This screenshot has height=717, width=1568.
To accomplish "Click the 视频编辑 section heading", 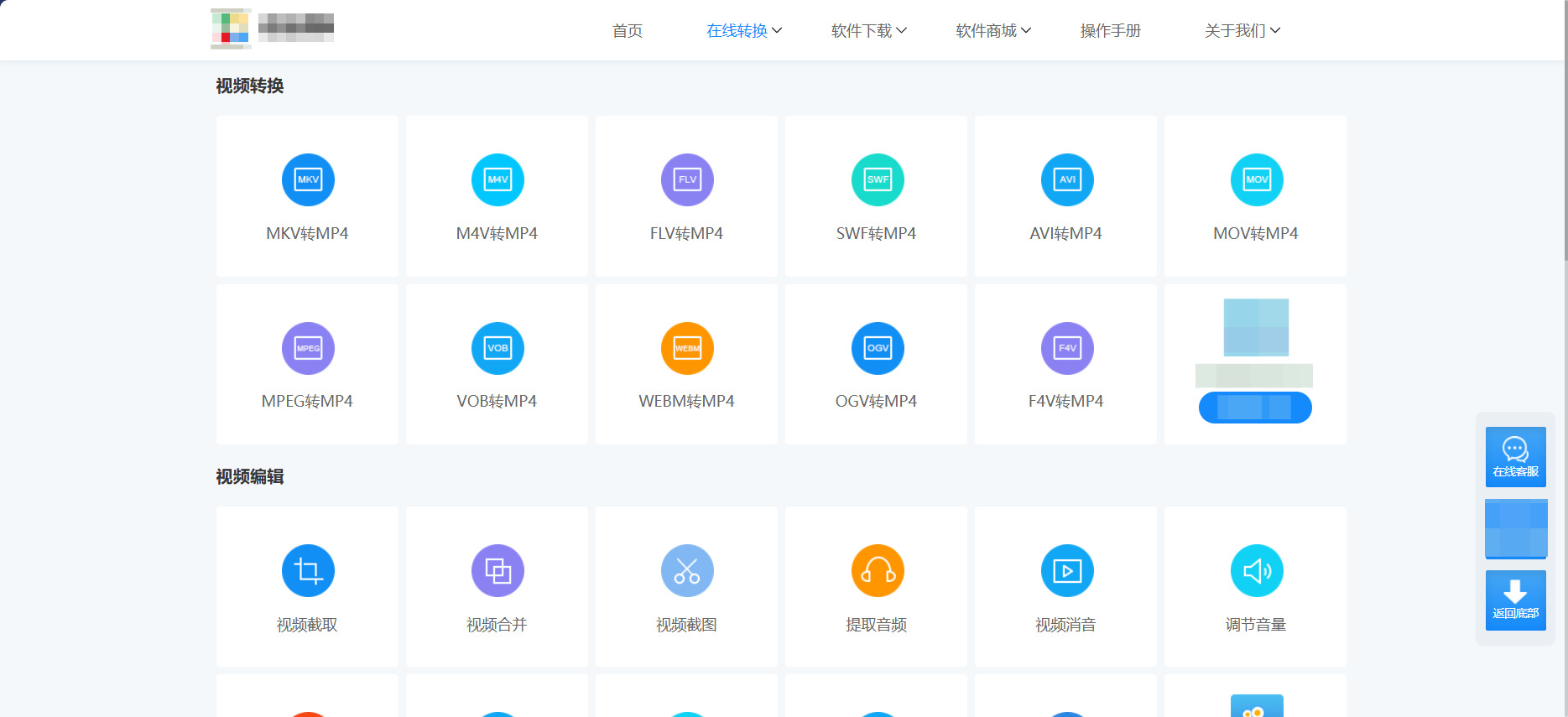I will (x=250, y=477).
